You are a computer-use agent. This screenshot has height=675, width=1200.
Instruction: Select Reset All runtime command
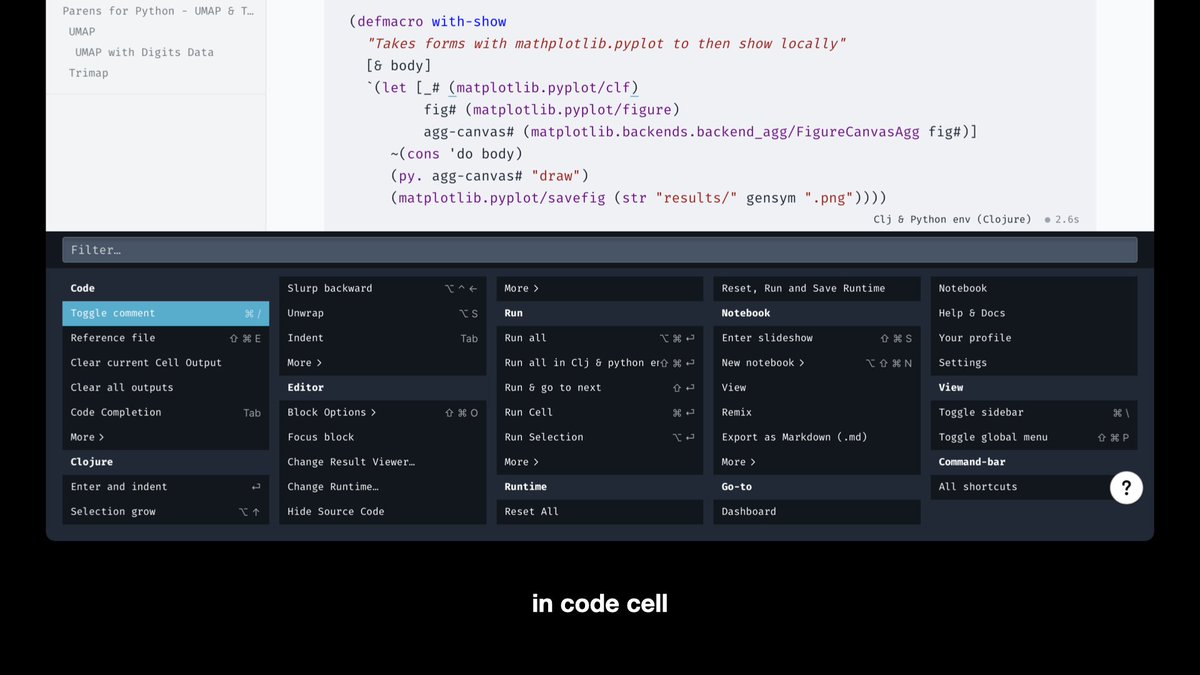click(x=599, y=512)
